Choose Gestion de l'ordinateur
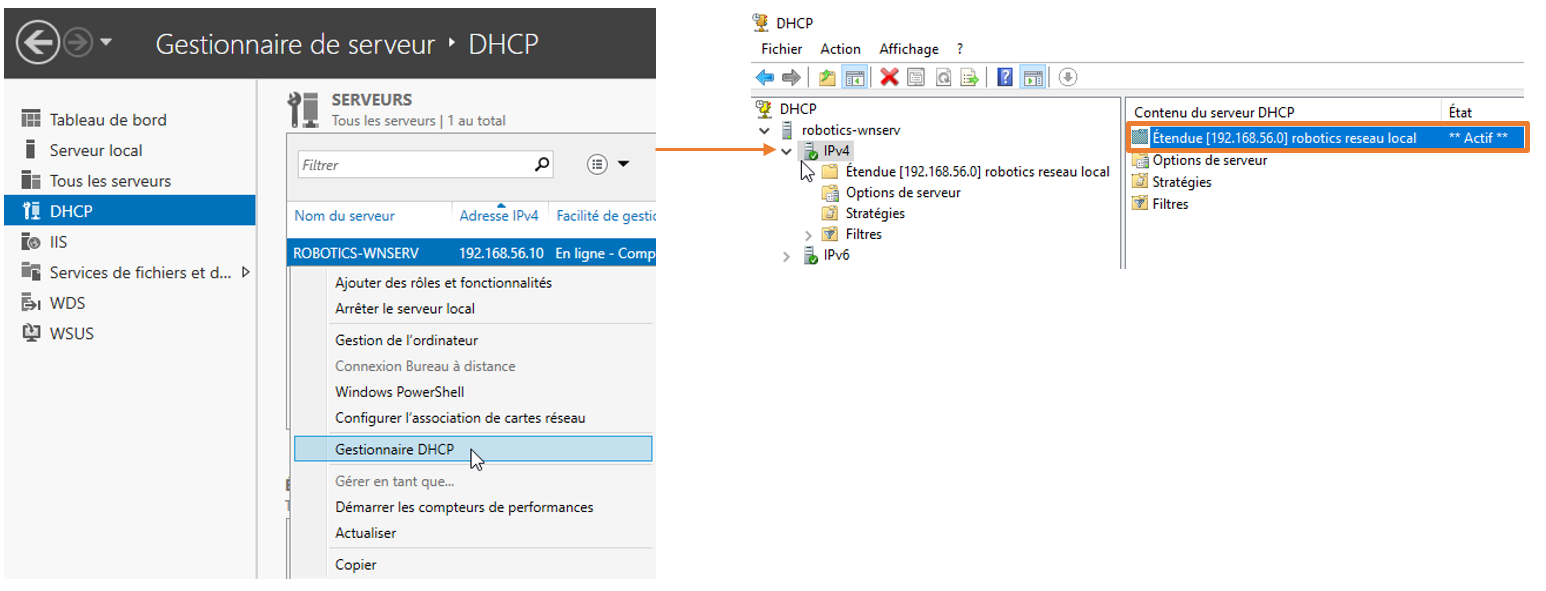This screenshot has height=591, width=1546. pos(406,340)
